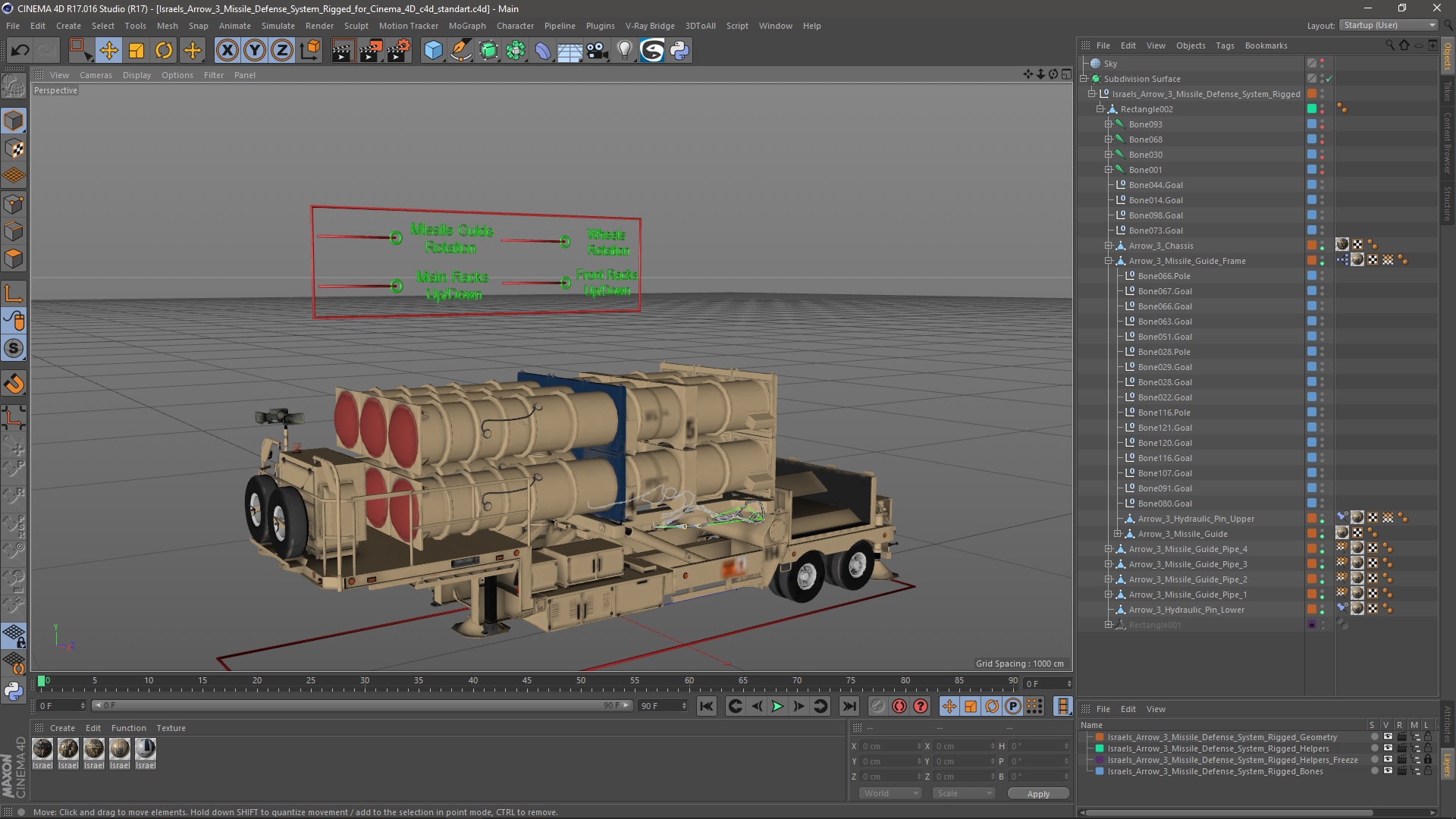The image size is (1456, 819).
Task: Toggle Y axis lock icon
Action: click(x=255, y=51)
